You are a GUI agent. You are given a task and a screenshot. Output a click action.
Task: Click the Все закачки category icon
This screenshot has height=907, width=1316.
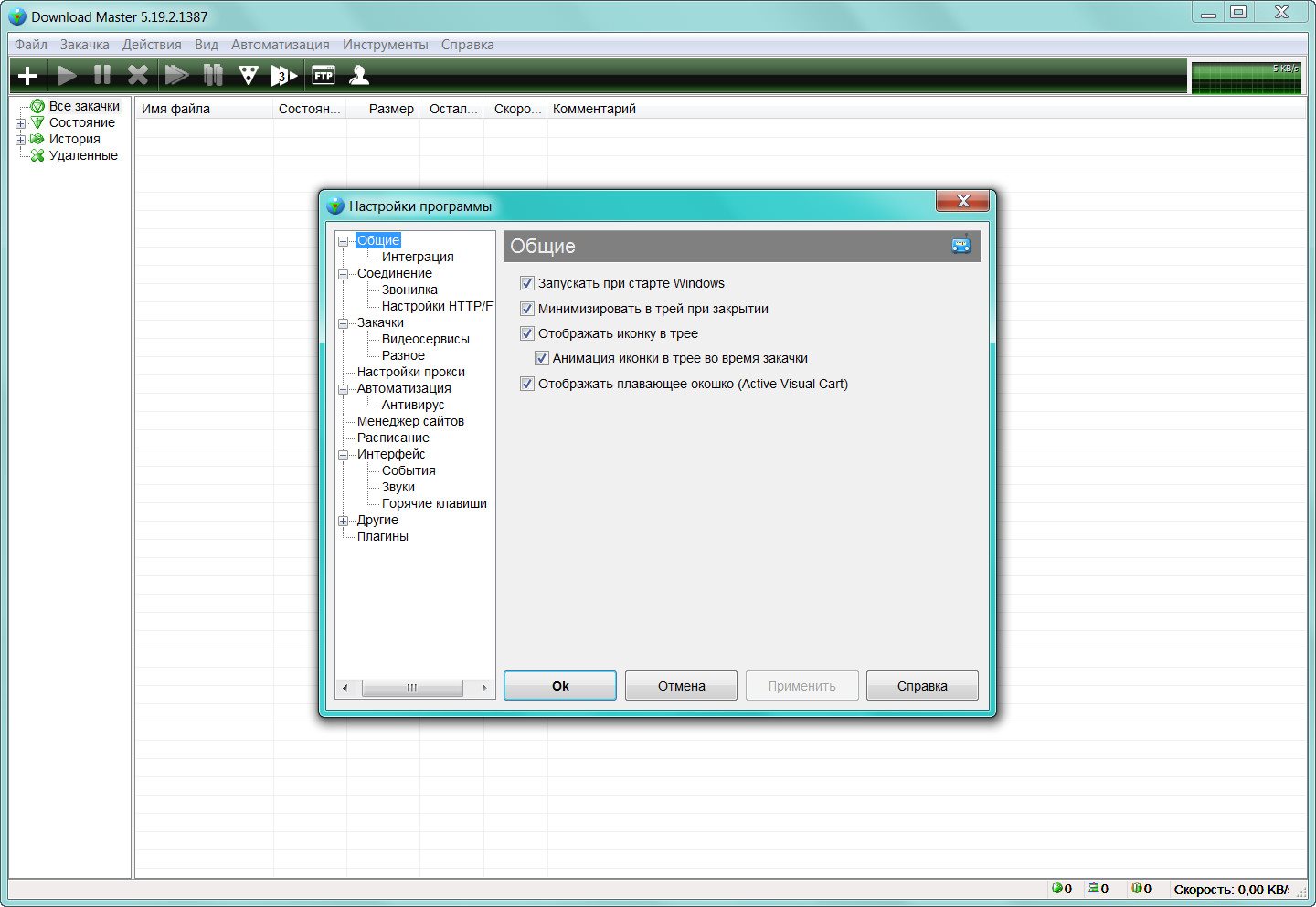(x=37, y=106)
